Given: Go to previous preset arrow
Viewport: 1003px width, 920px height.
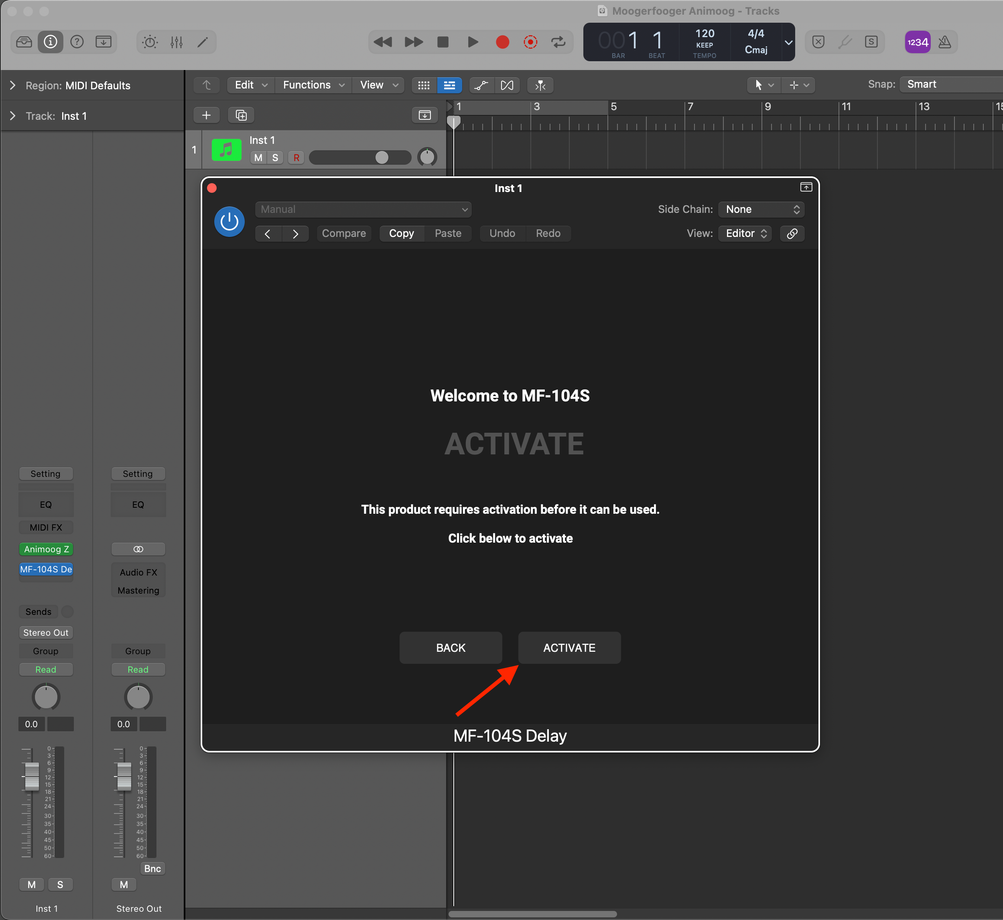Looking at the screenshot, I should pos(268,234).
